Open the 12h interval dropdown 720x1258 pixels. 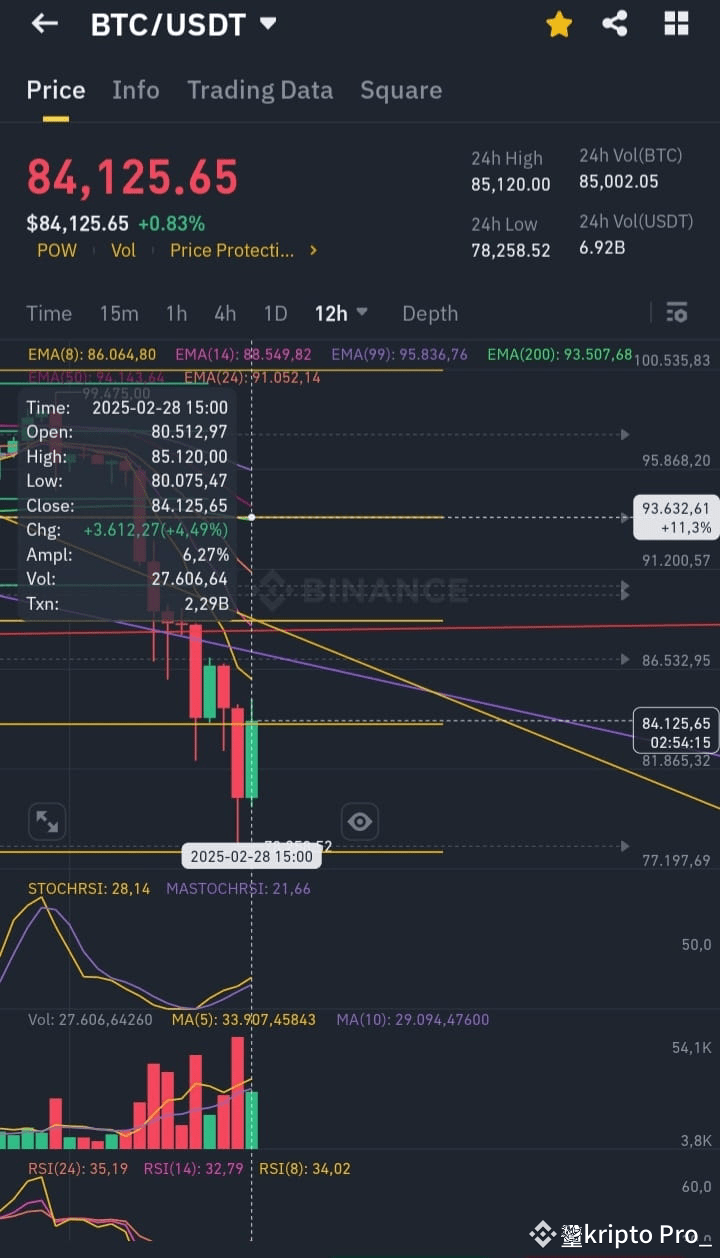341,313
